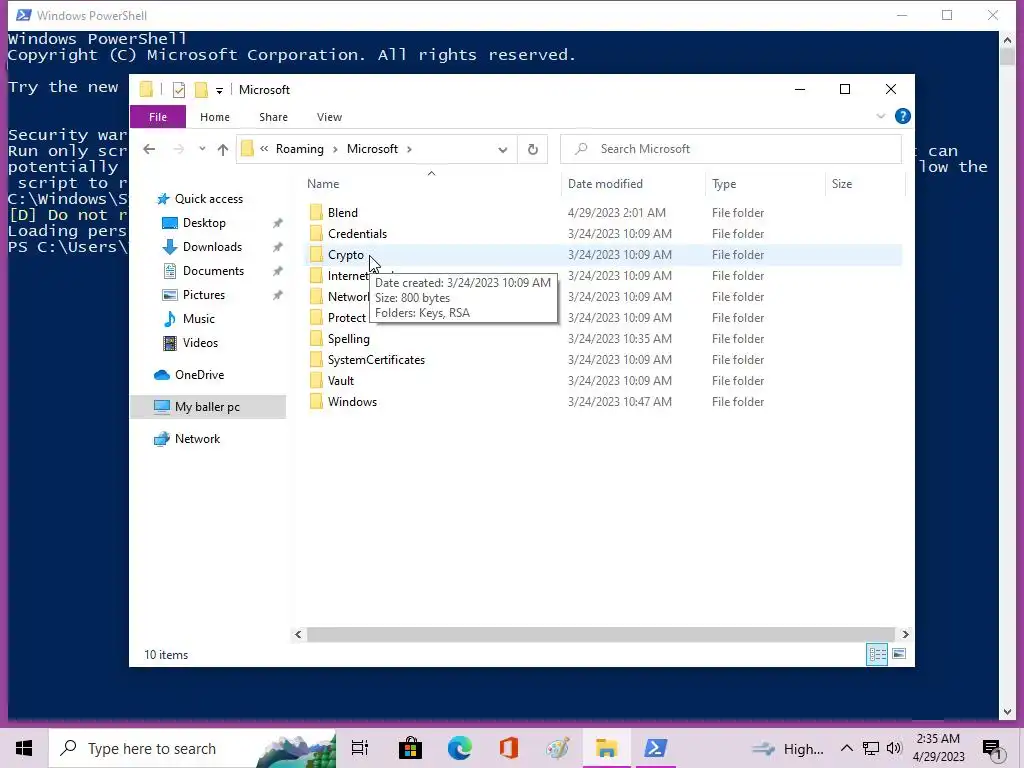This screenshot has height=768, width=1024.
Task: Open the Blend folder icon
Action: [316, 212]
